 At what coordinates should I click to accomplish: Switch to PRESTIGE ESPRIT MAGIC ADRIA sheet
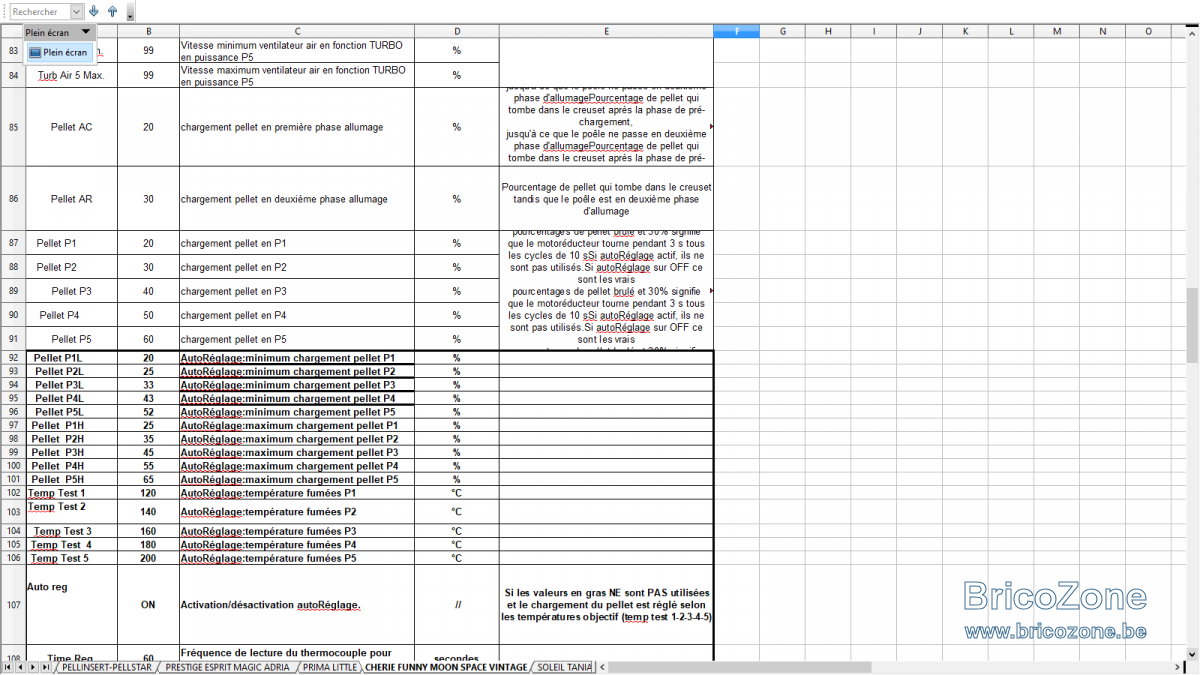(227, 667)
